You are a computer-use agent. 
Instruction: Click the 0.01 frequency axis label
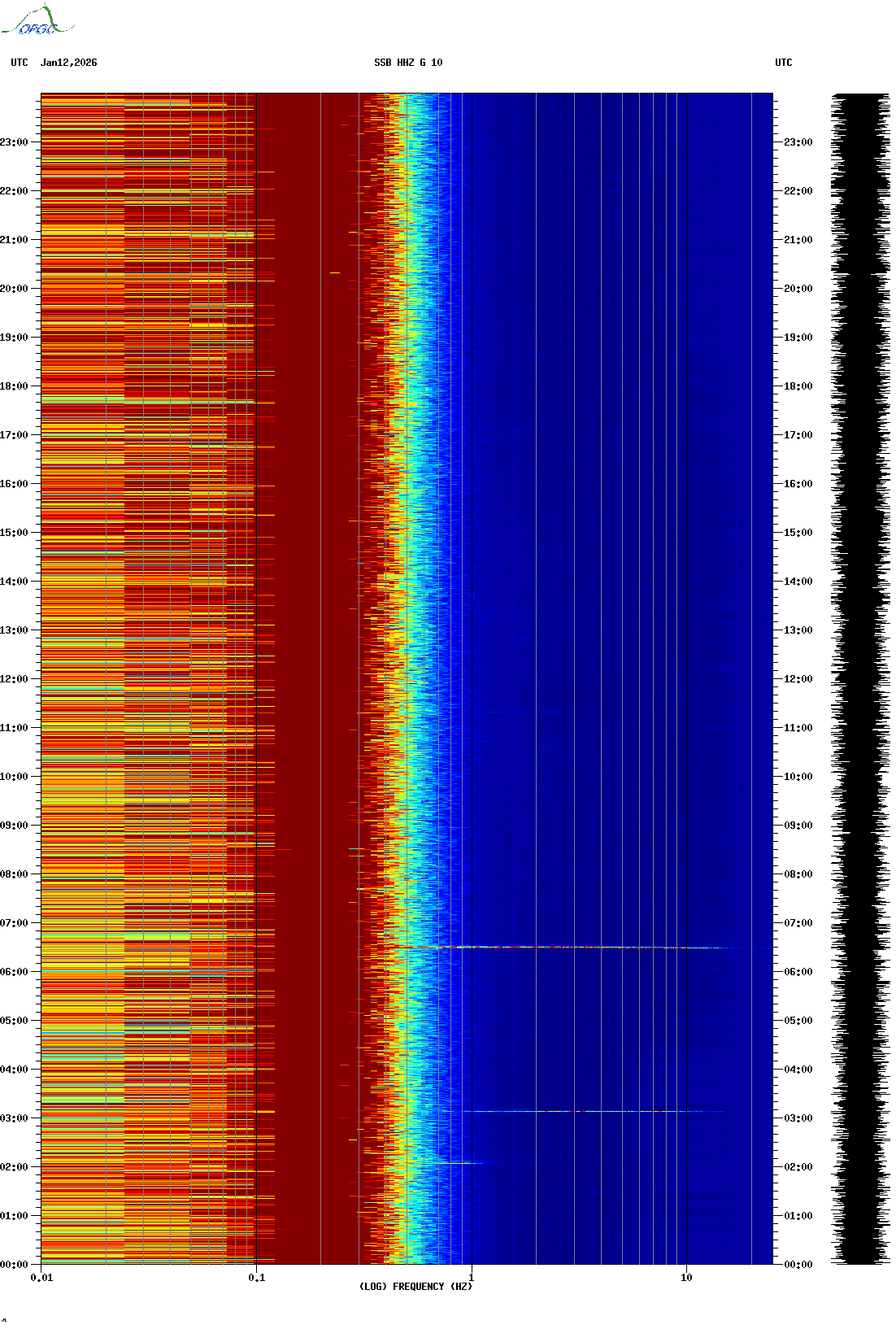[x=41, y=1278]
